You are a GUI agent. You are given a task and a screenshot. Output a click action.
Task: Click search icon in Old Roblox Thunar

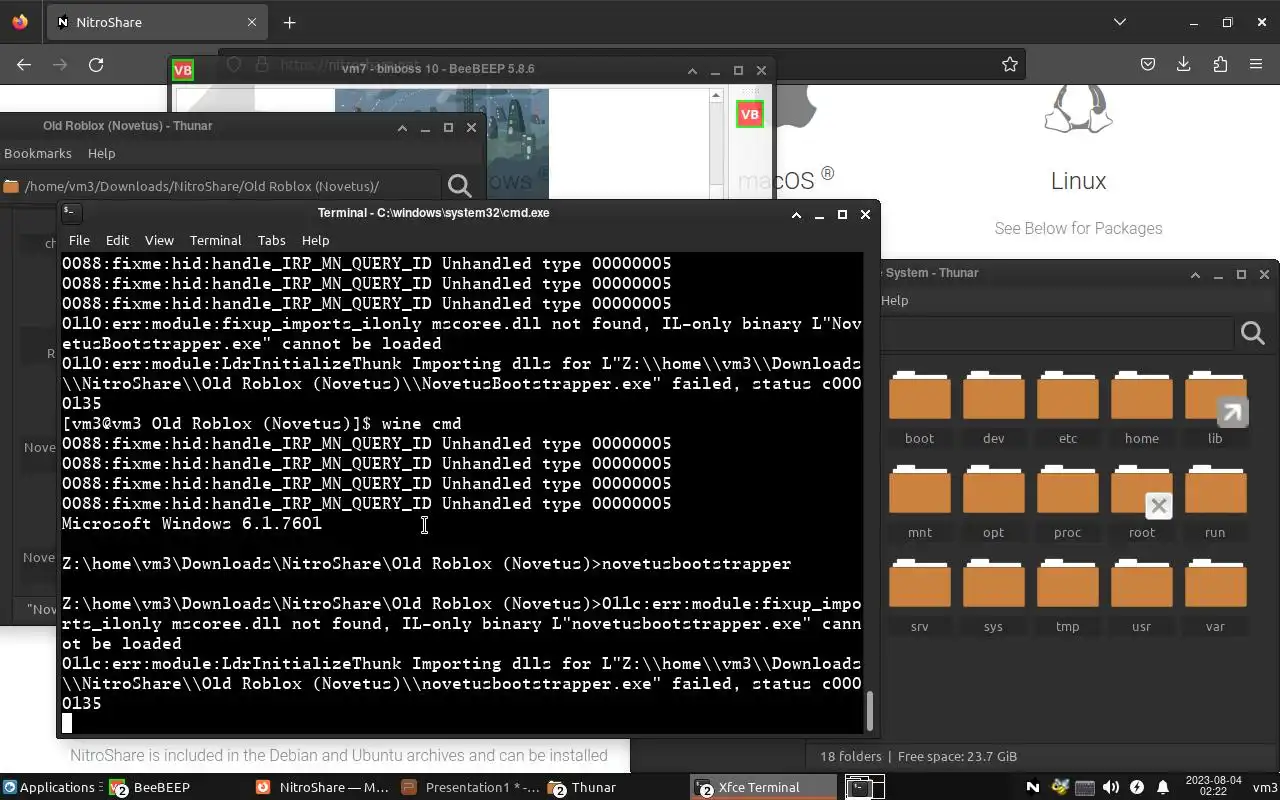[460, 186]
